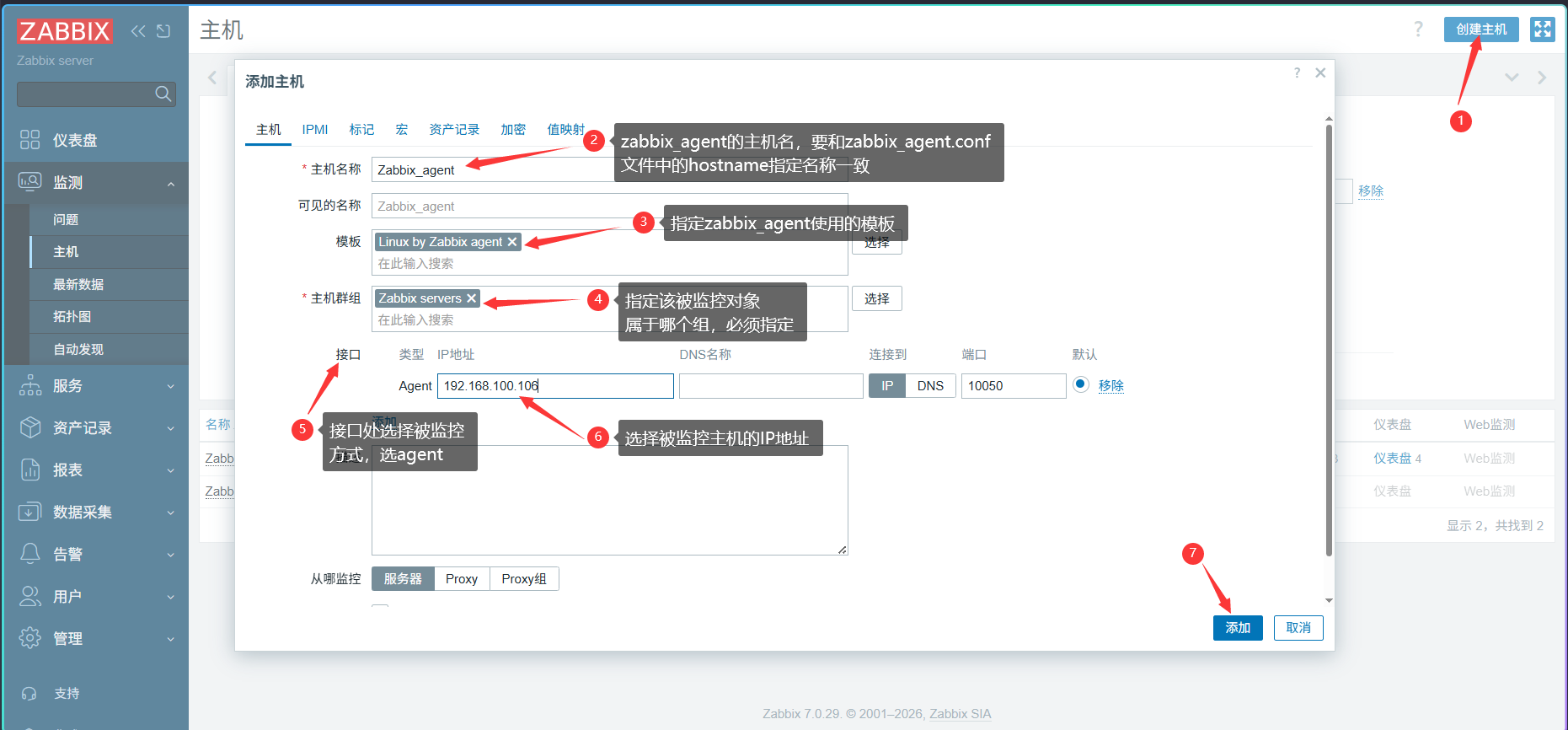Click 移除 link beside the Agent interface
Screen dimensions: 1568x730
pos(1111,385)
